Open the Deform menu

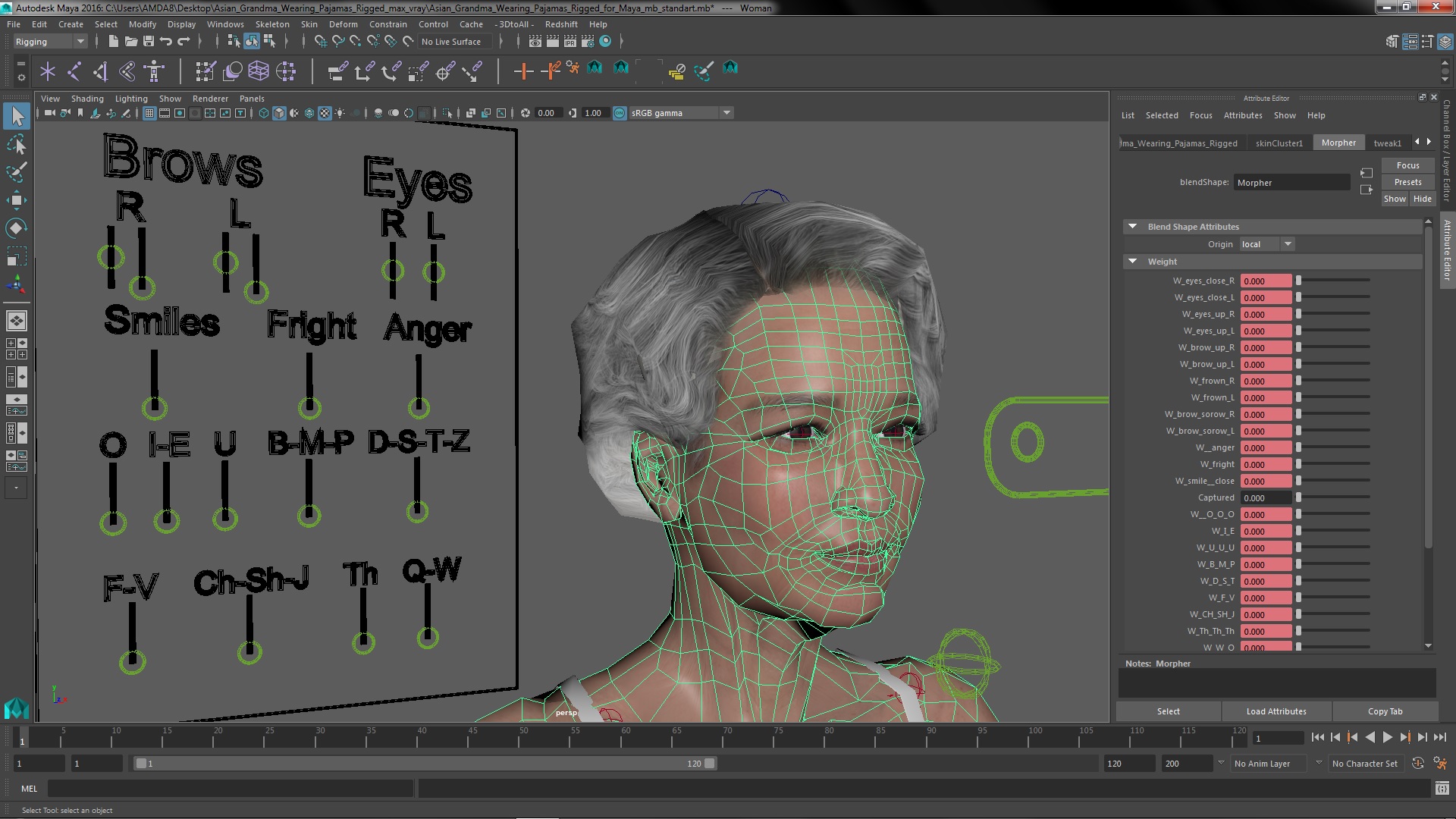343,24
